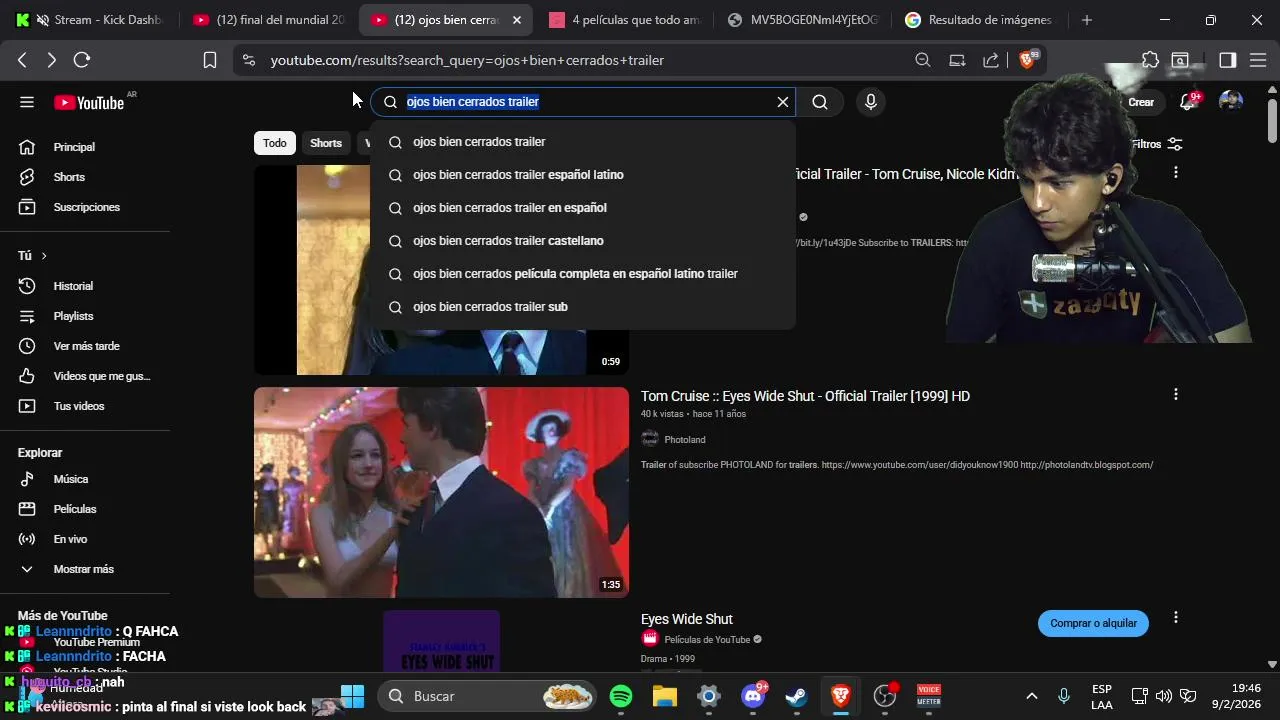1280x720 pixels.
Task: Switch to the Stream - Kick Dashboard tab
Action: click(x=94, y=20)
